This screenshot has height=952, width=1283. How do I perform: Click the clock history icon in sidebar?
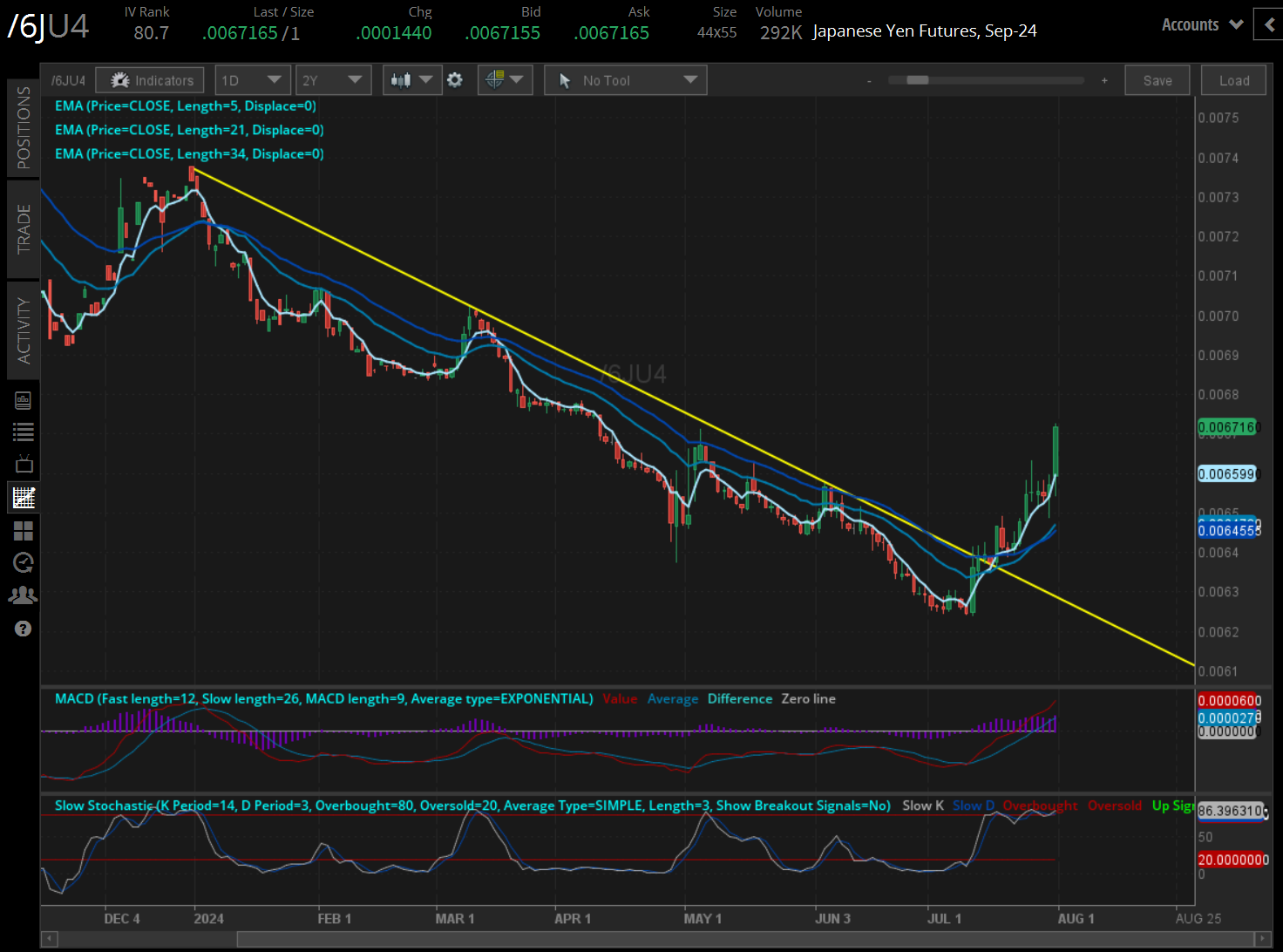click(x=24, y=563)
